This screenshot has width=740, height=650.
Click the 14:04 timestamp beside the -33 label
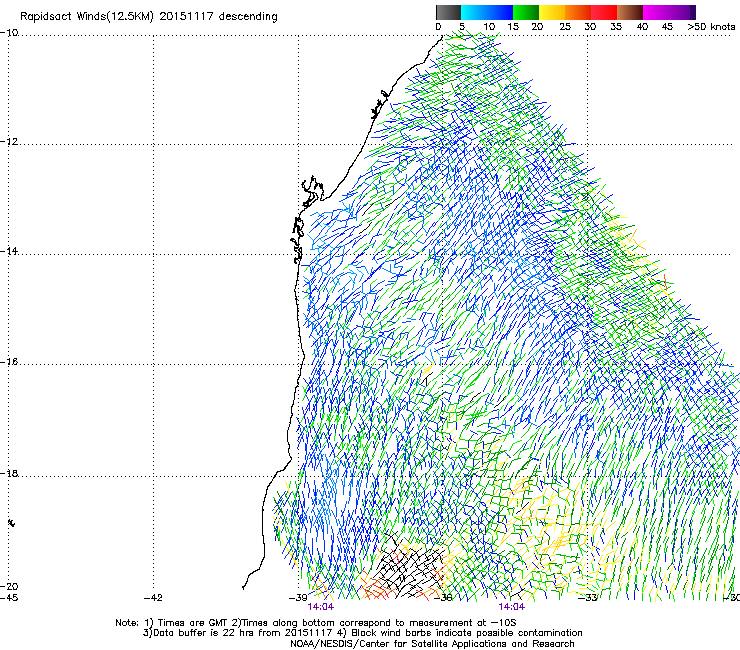[512, 607]
